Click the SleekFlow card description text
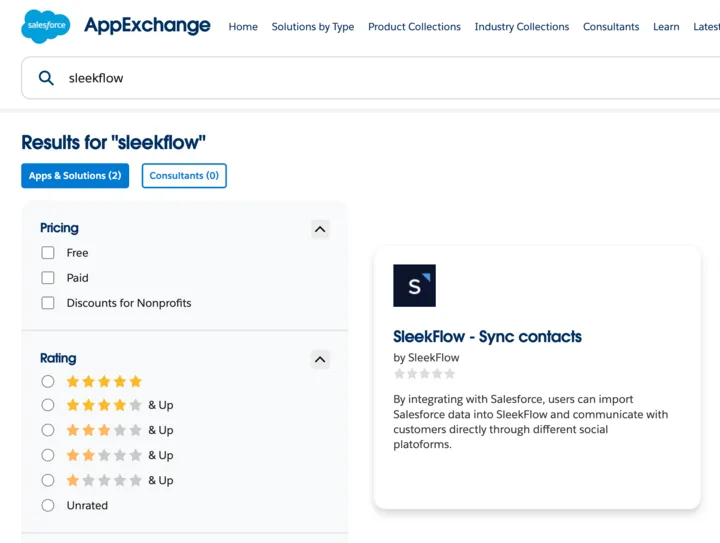720x543 pixels. 530,422
